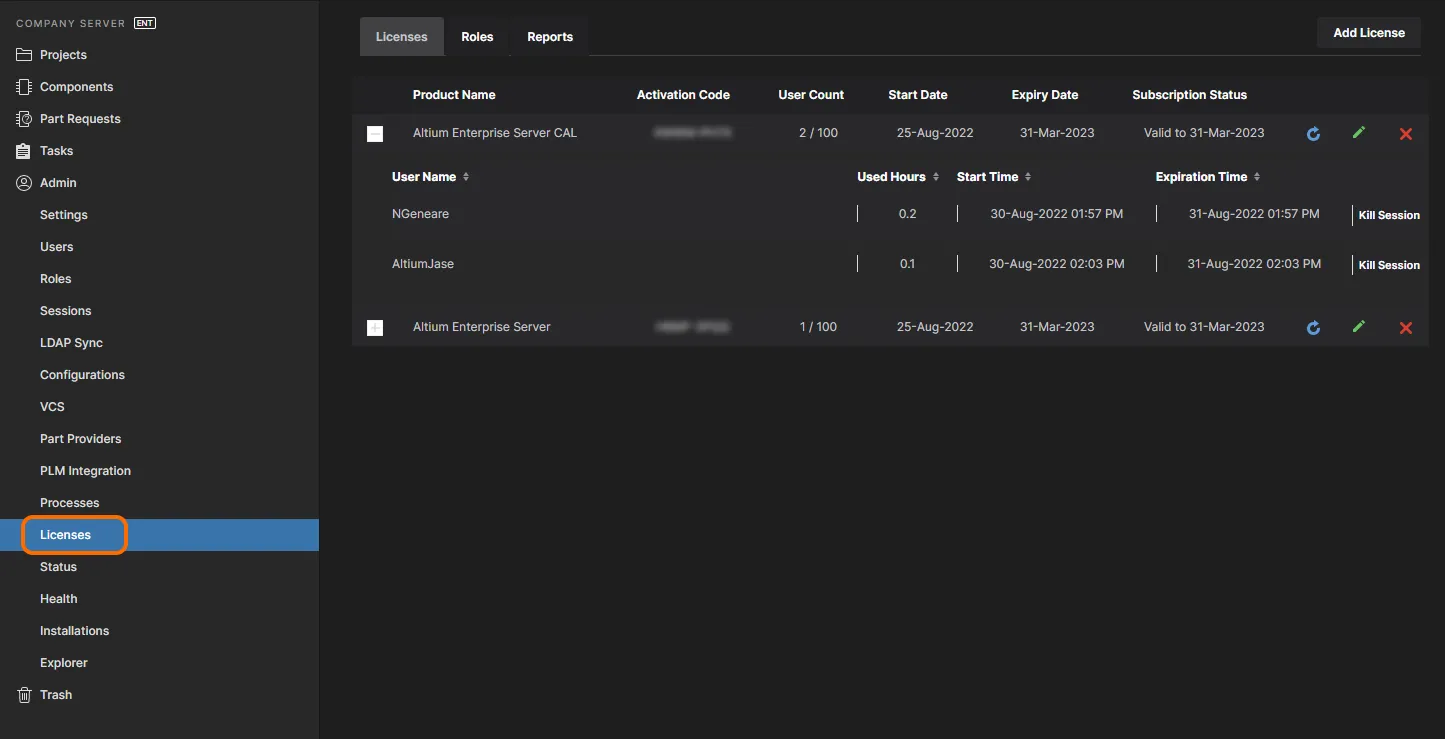Select the Part Requests icon
Screen dimensions: 1445x739
point(24,119)
